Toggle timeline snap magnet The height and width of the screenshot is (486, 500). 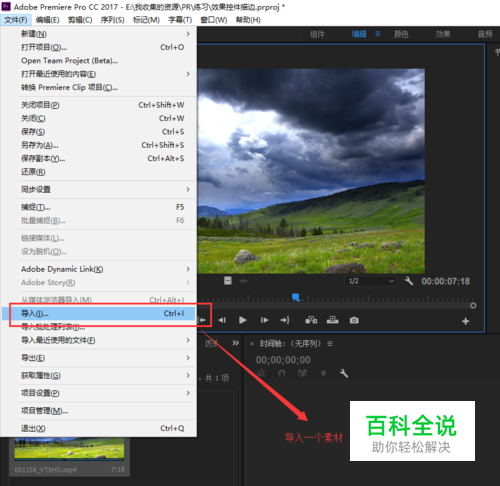[282, 373]
